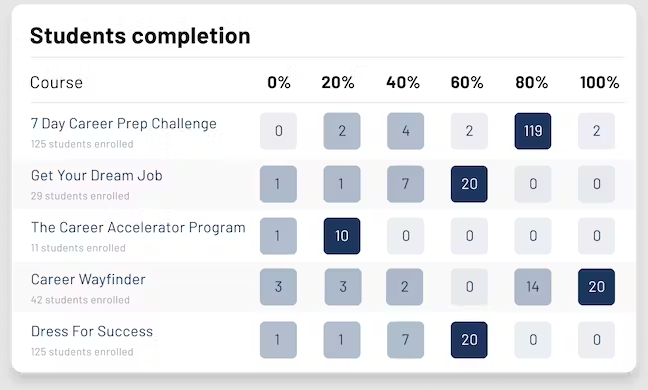The height and width of the screenshot is (390, 648).
Task: Open the Dress For Success course
Action: [x=92, y=331]
